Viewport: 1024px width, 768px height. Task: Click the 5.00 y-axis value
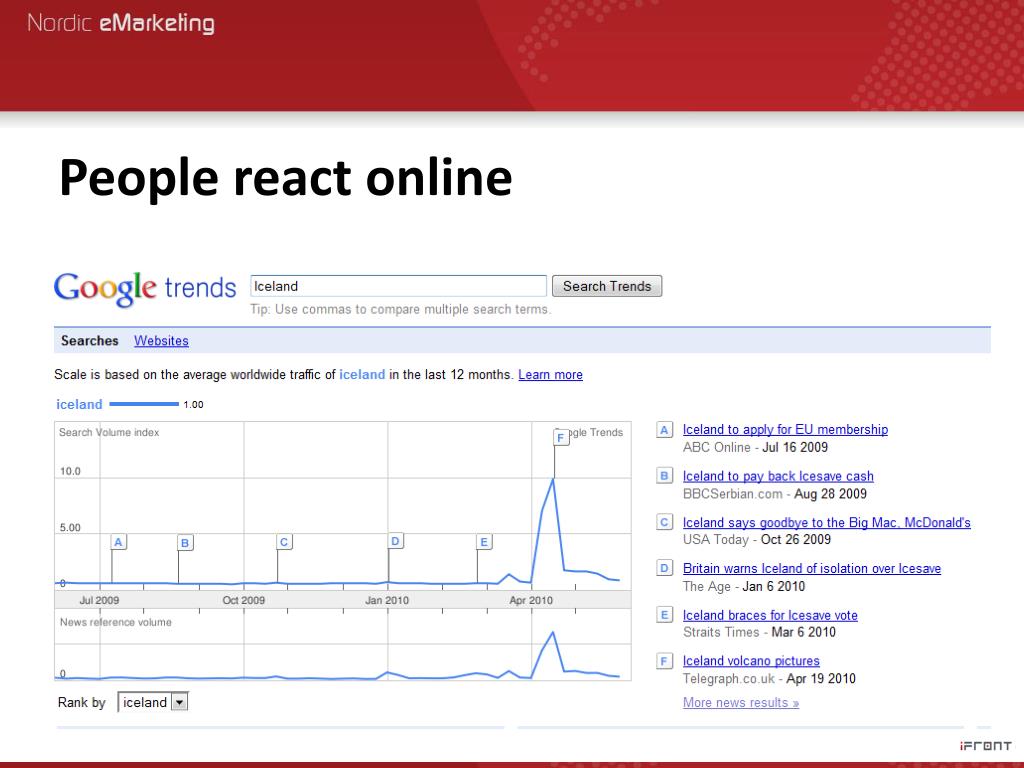pos(70,527)
